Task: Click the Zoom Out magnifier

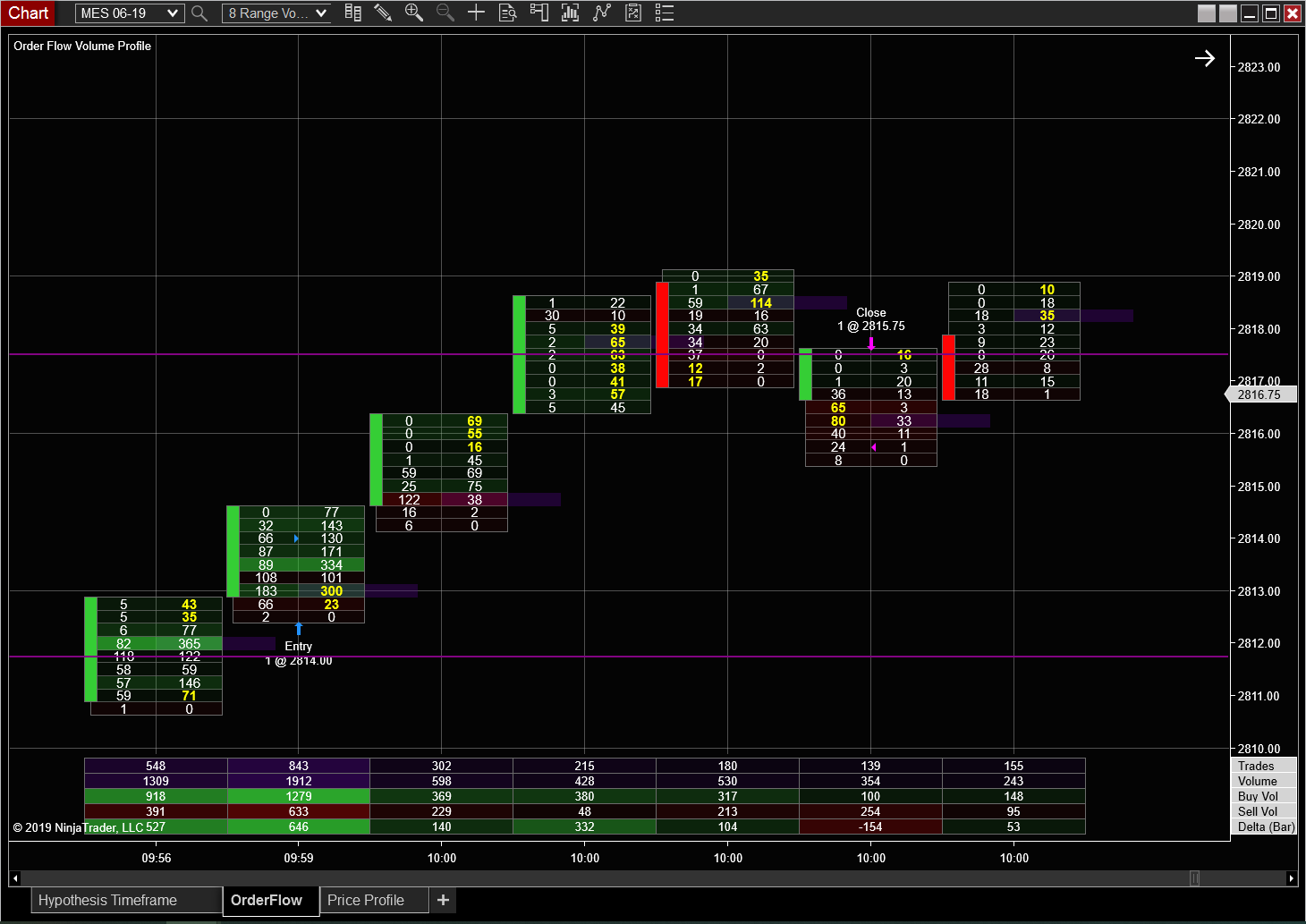Action: (x=445, y=13)
